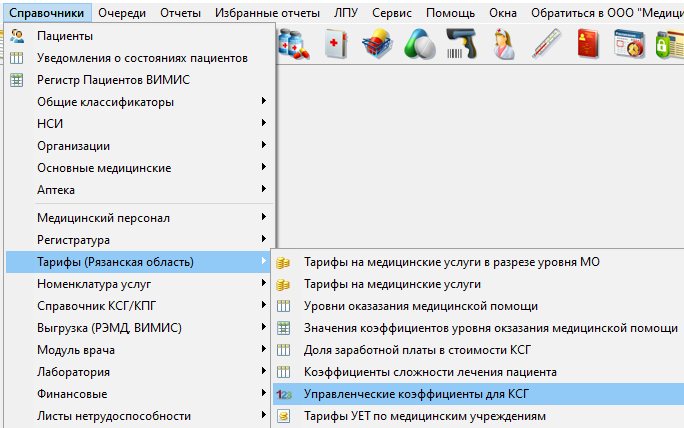Open the Сервис menu

tap(392, 13)
